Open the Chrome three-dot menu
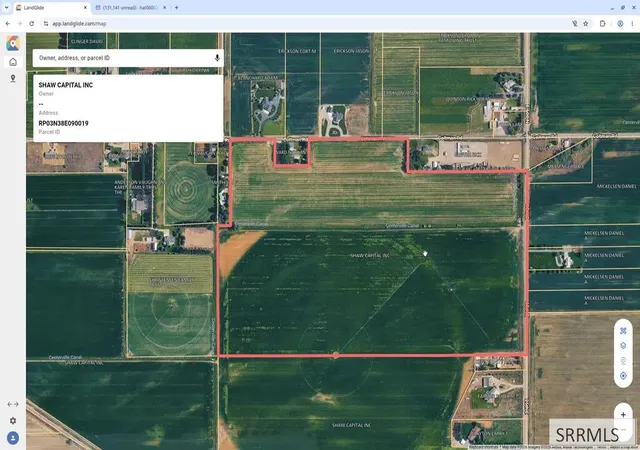Viewport: 640px width, 450px height. (x=632, y=24)
